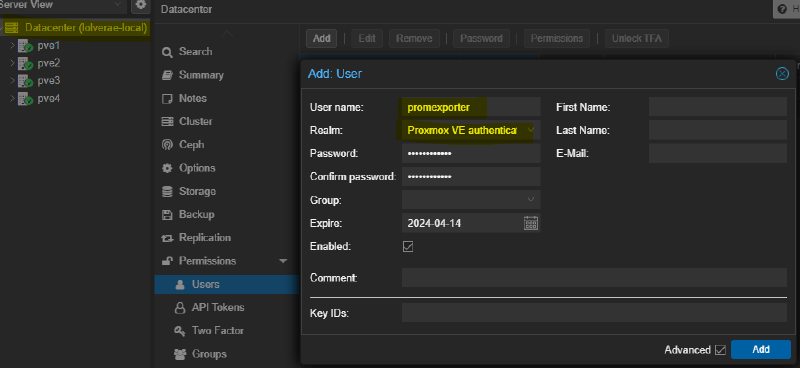Click the Comment input field
Screen dimensions: 800x368
click(594, 278)
